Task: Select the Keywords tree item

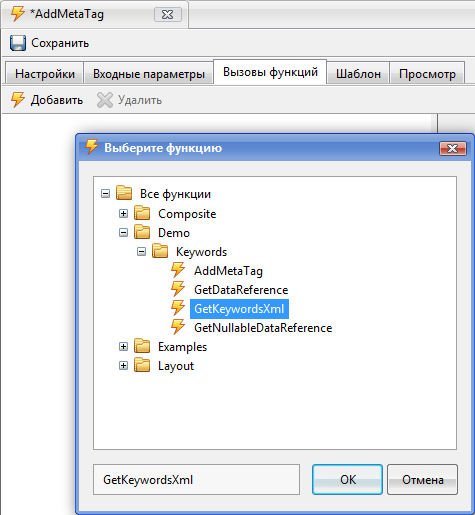Action: click(x=201, y=252)
